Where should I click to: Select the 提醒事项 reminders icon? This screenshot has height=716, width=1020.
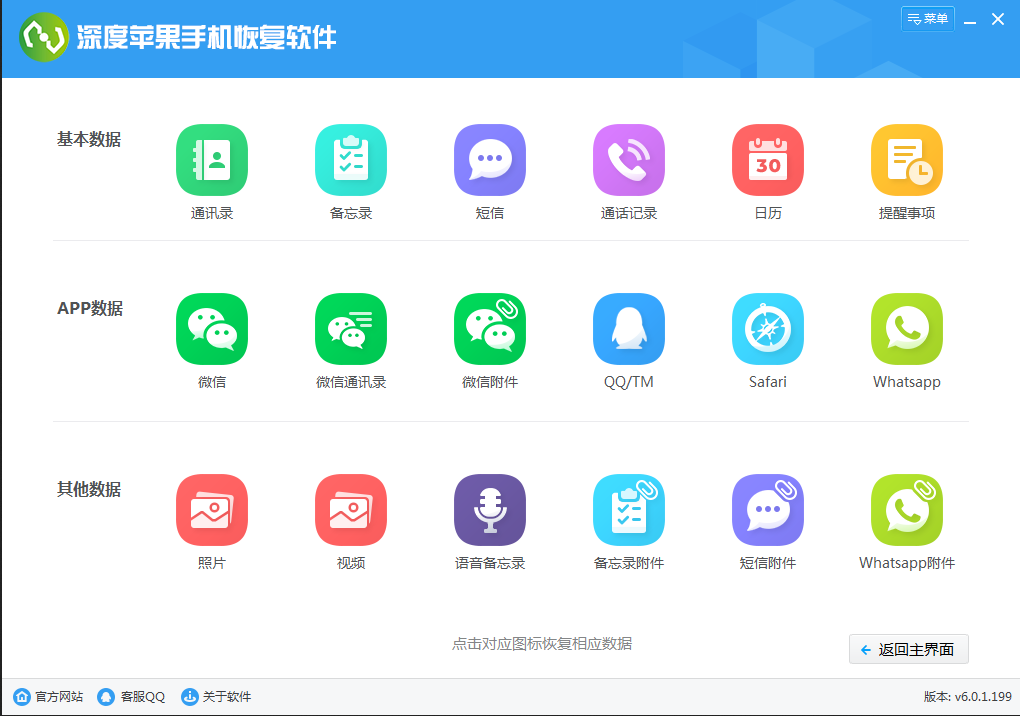(x=907, y=160)
